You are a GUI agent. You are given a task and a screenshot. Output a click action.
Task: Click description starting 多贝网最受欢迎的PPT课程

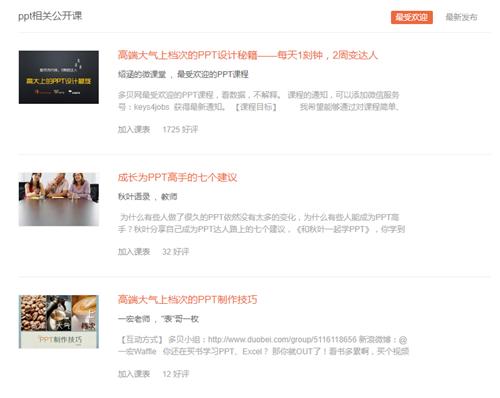259,101
